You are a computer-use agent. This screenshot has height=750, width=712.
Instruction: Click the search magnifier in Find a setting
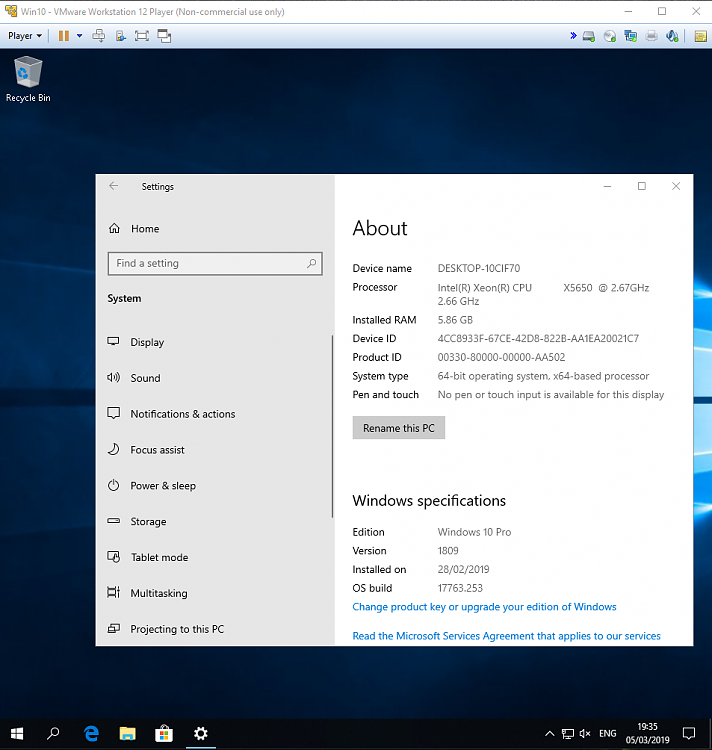pos(311,264)
